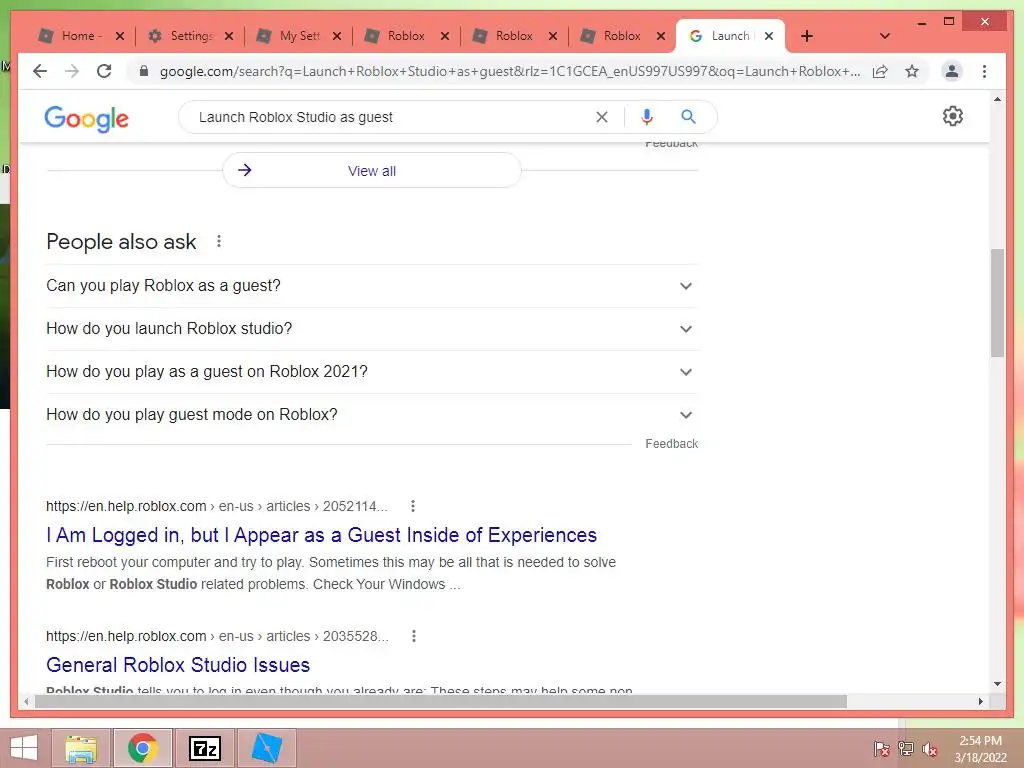Click the scroll up arrow
The image size is (1024, 768).
pyautogui.click(x=997, y=99)
